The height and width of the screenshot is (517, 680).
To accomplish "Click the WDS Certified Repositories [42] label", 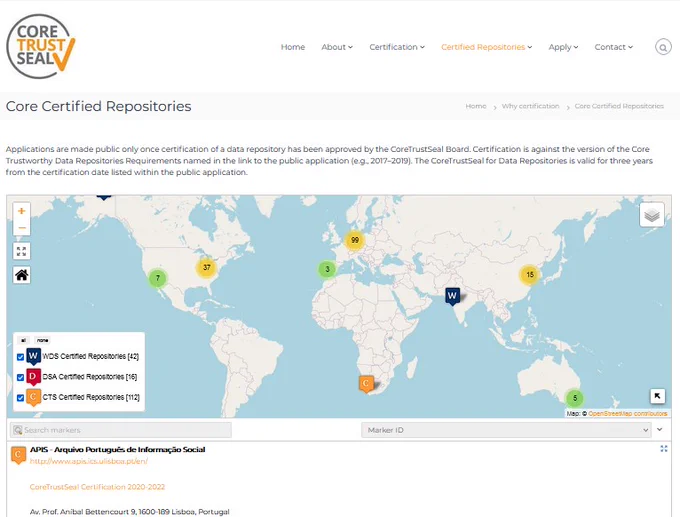I will tap(91, 356).
